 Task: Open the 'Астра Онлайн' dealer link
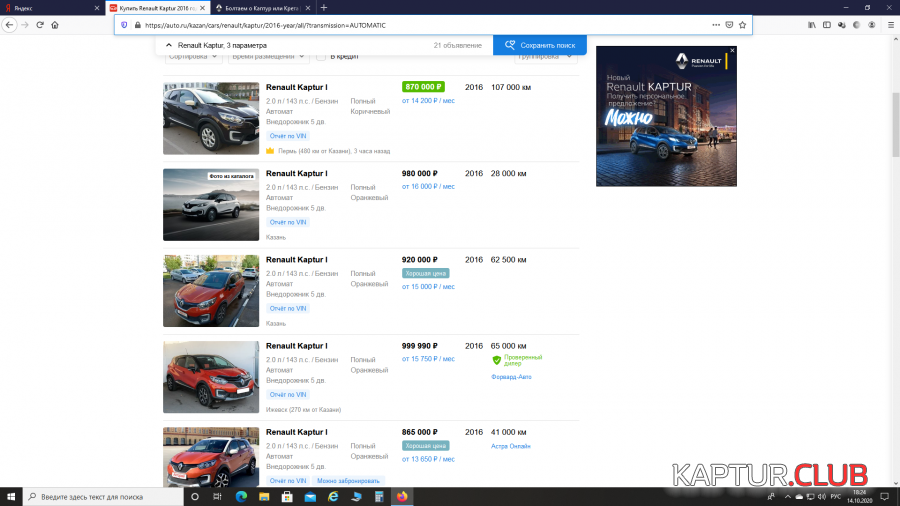click(x=511, y=446)
